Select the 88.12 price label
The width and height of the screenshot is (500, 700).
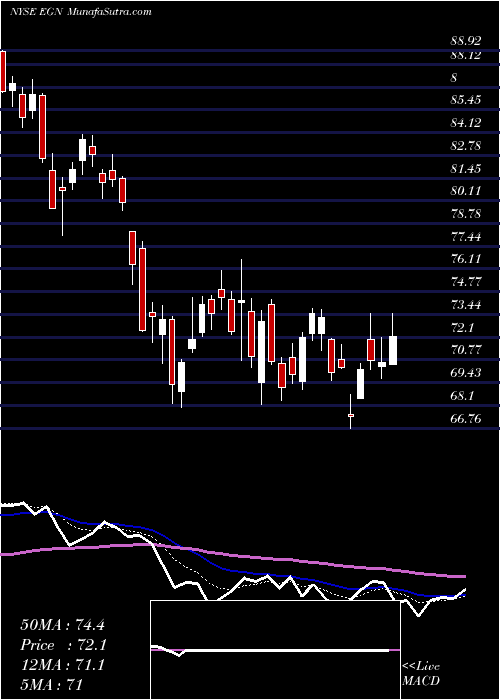466,55
